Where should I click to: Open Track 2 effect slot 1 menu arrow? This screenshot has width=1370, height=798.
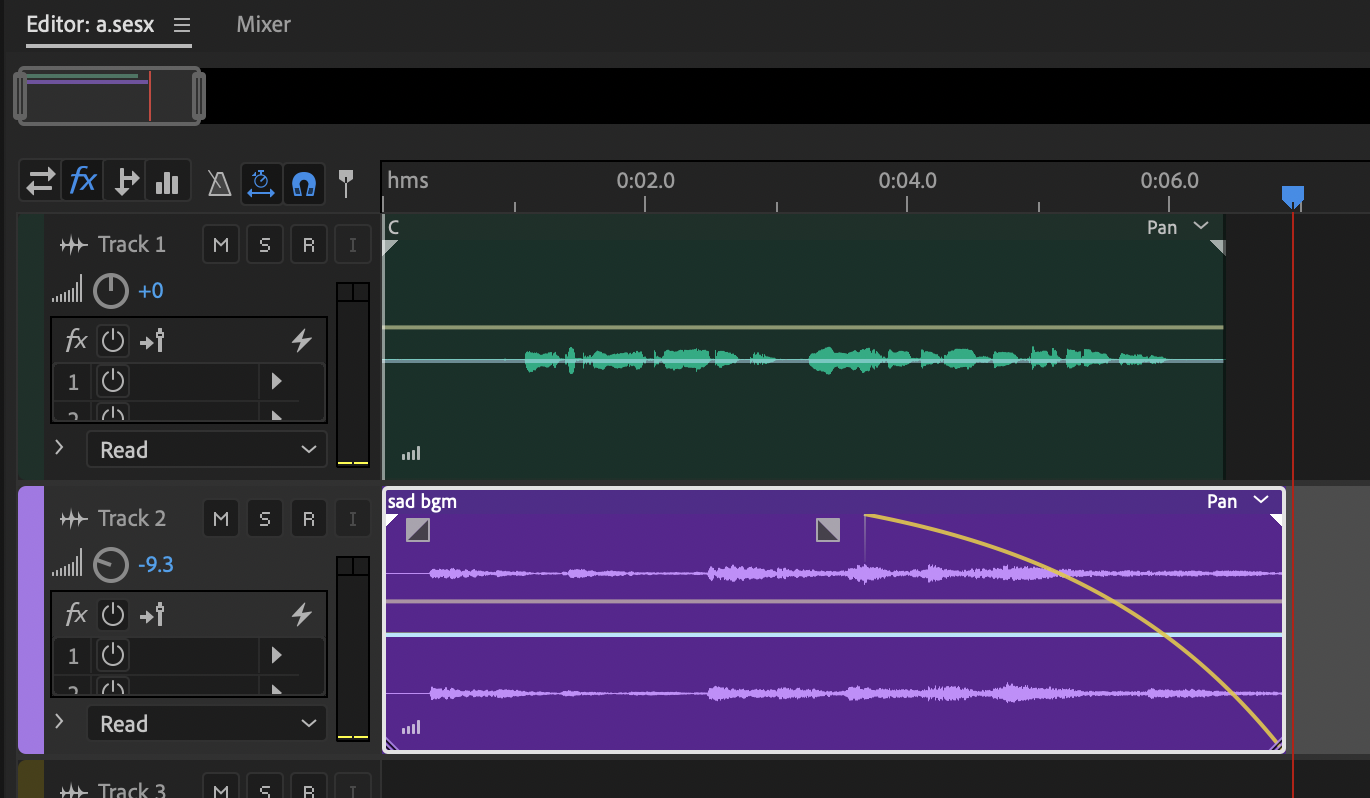pyautogui.click(x=276, y=655)
